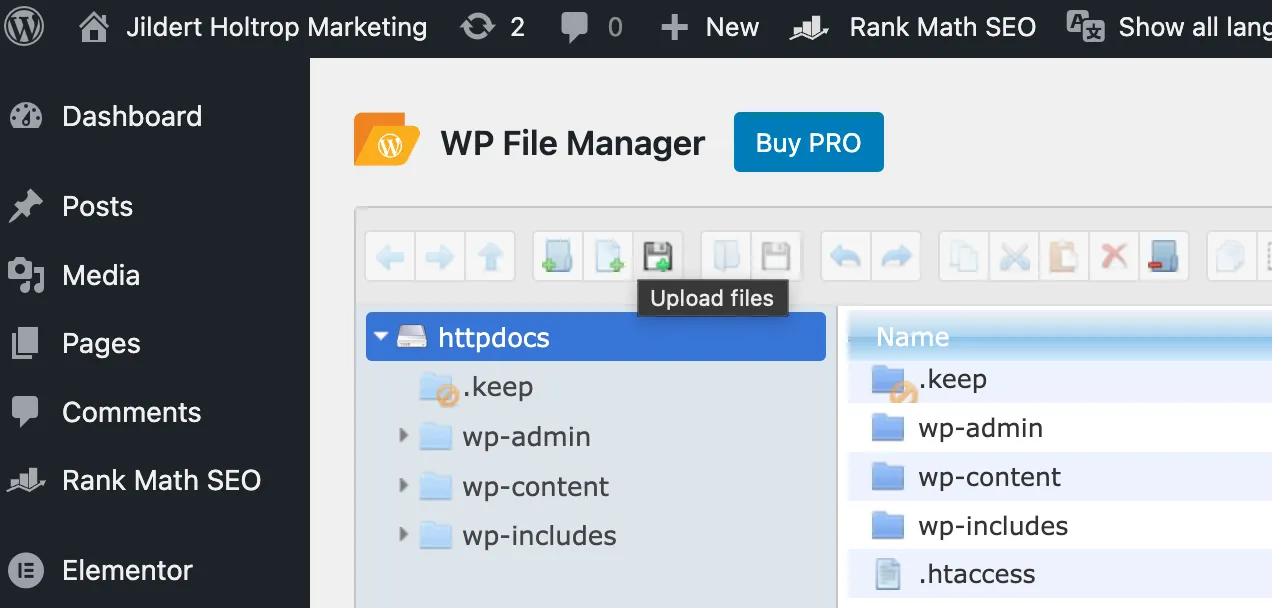The width and height of the screenshot is (1272, 608).
Task: Click the Buy PRO button
Action: [808, 142]
